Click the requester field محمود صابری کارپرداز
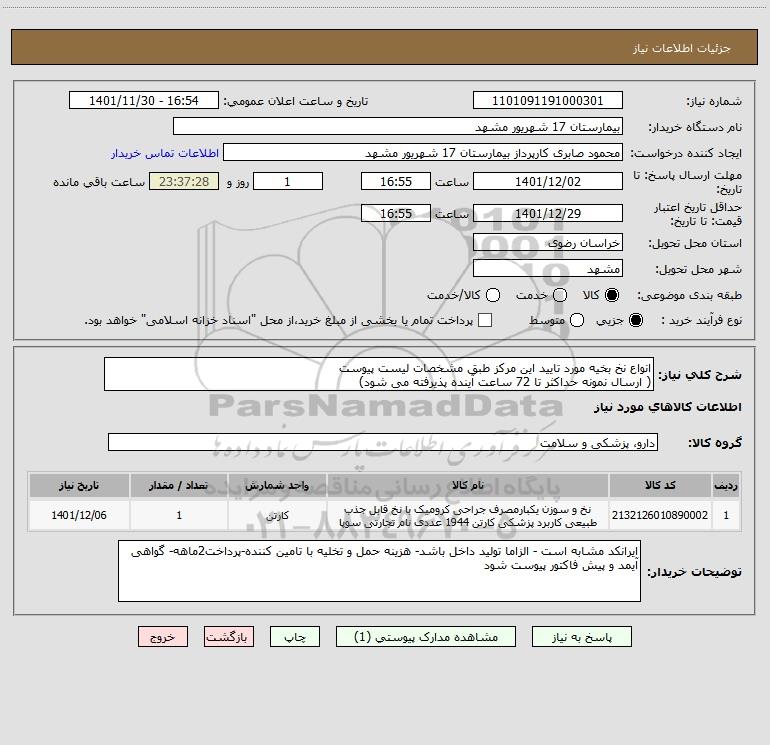Image resolution: width=770 pixels, height=745 pixels. pos(423,153)
